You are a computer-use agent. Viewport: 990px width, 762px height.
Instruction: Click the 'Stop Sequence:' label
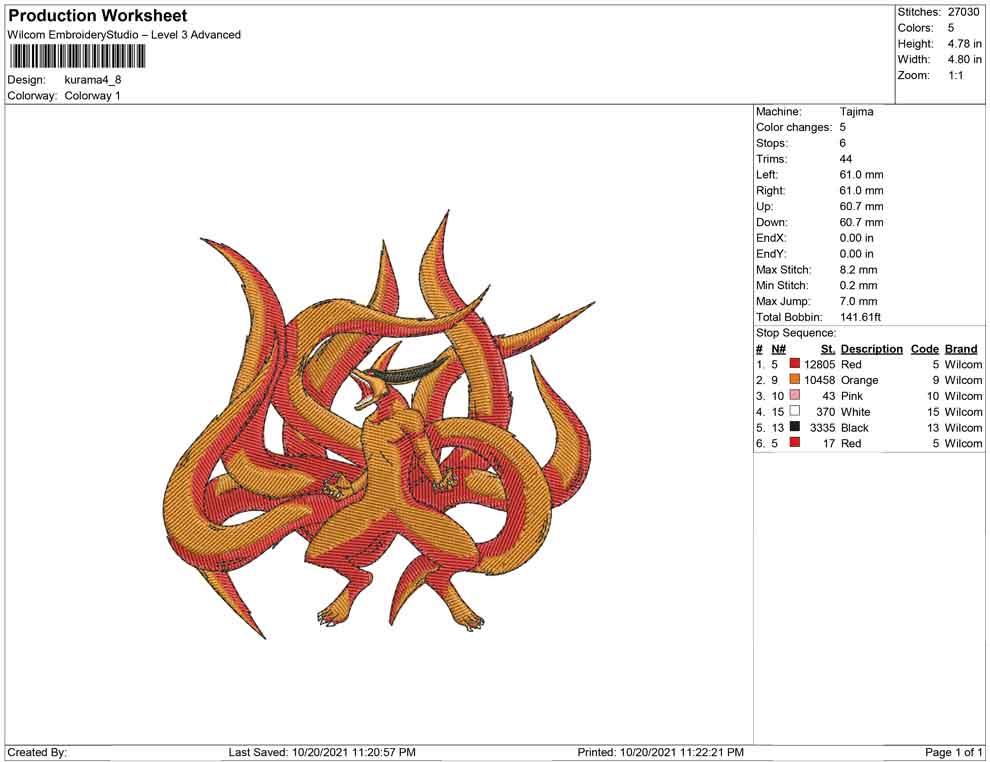[796, 333]
